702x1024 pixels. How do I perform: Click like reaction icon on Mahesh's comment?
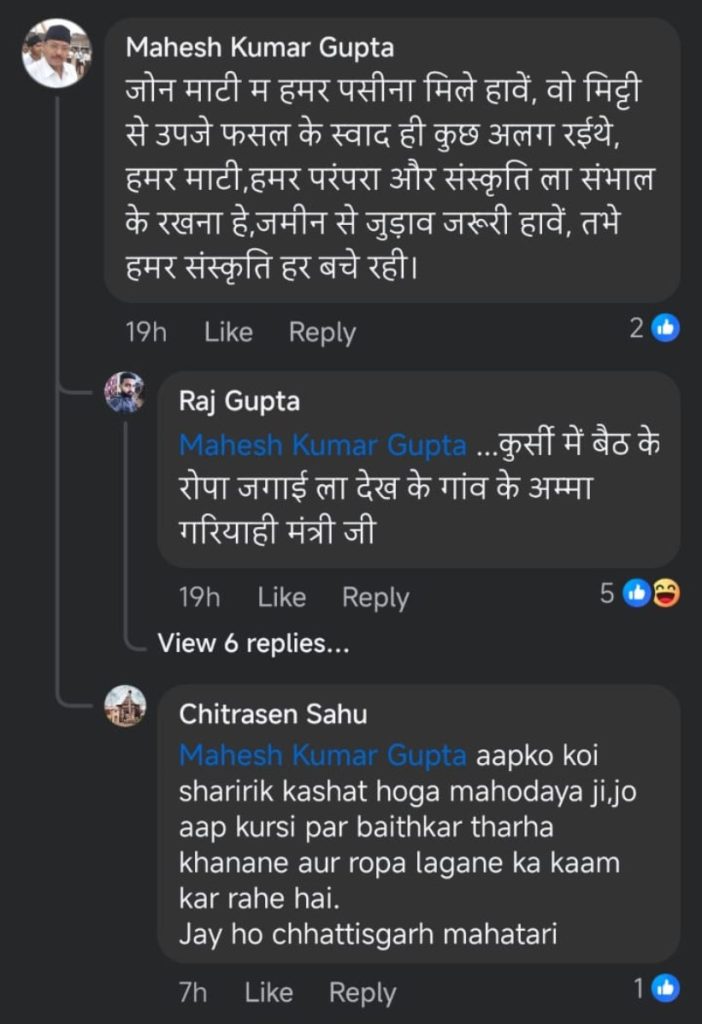click(x=666, y=327)
